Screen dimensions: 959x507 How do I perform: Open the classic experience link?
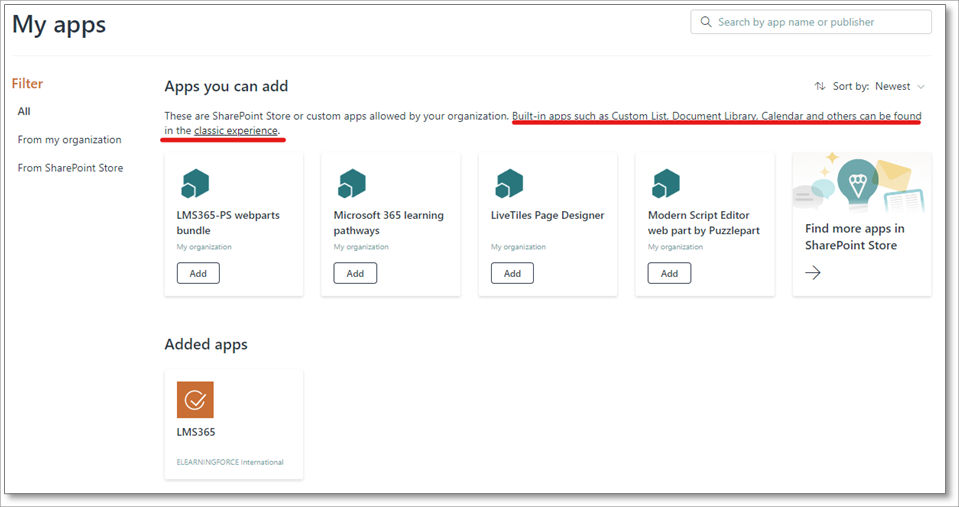[236, 131]
